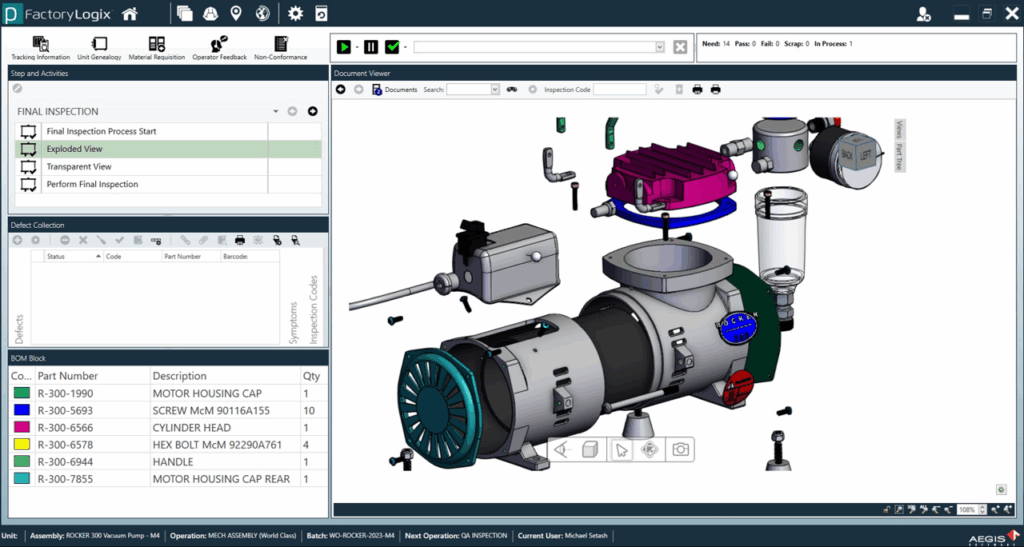This screenshot has height=547, width=1024.
Task: Click the camera snapshot icon in 3D viewer
Action: (x=680, y=450)
